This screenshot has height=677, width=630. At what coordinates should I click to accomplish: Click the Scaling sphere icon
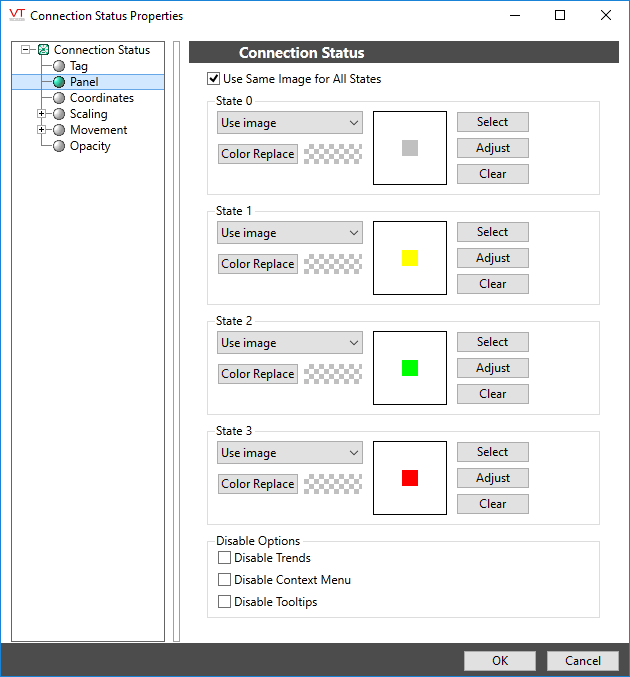tap(59, 114)
